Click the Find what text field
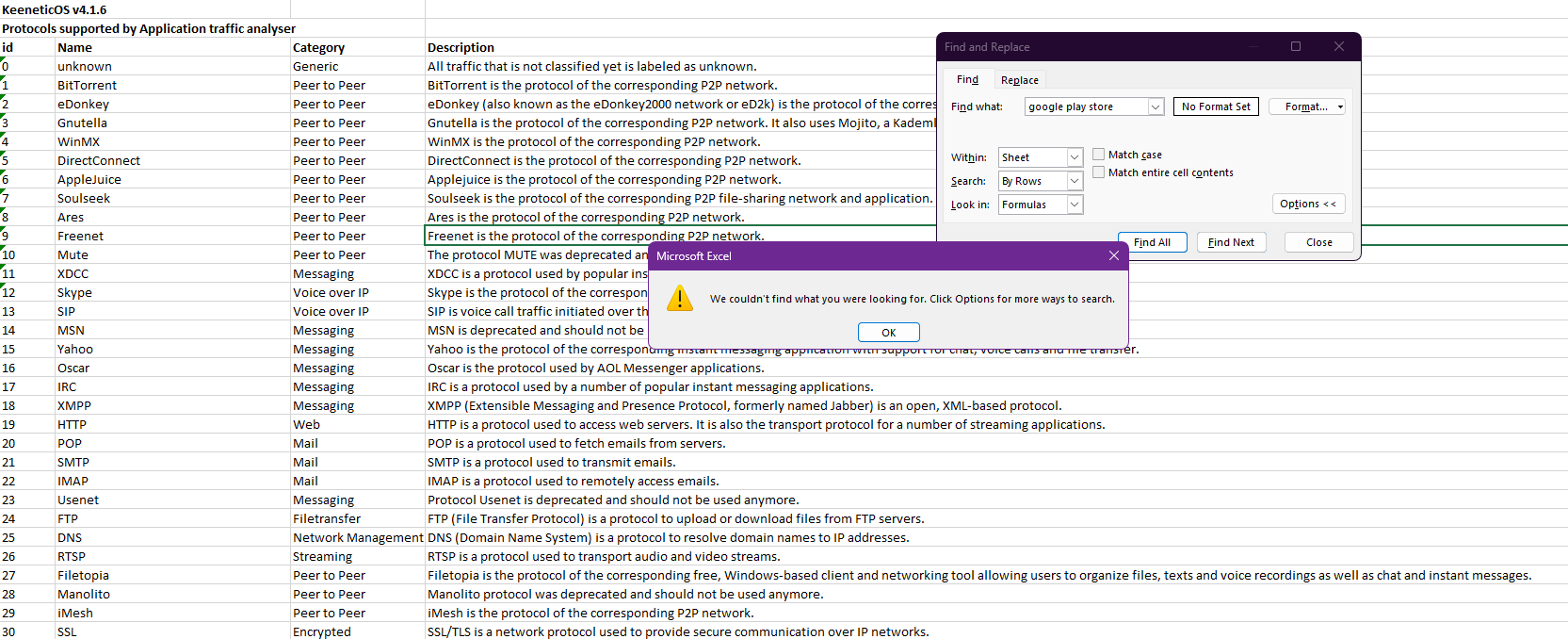This screenshot has width=1568, height=639. click(x=1086, y=106)
